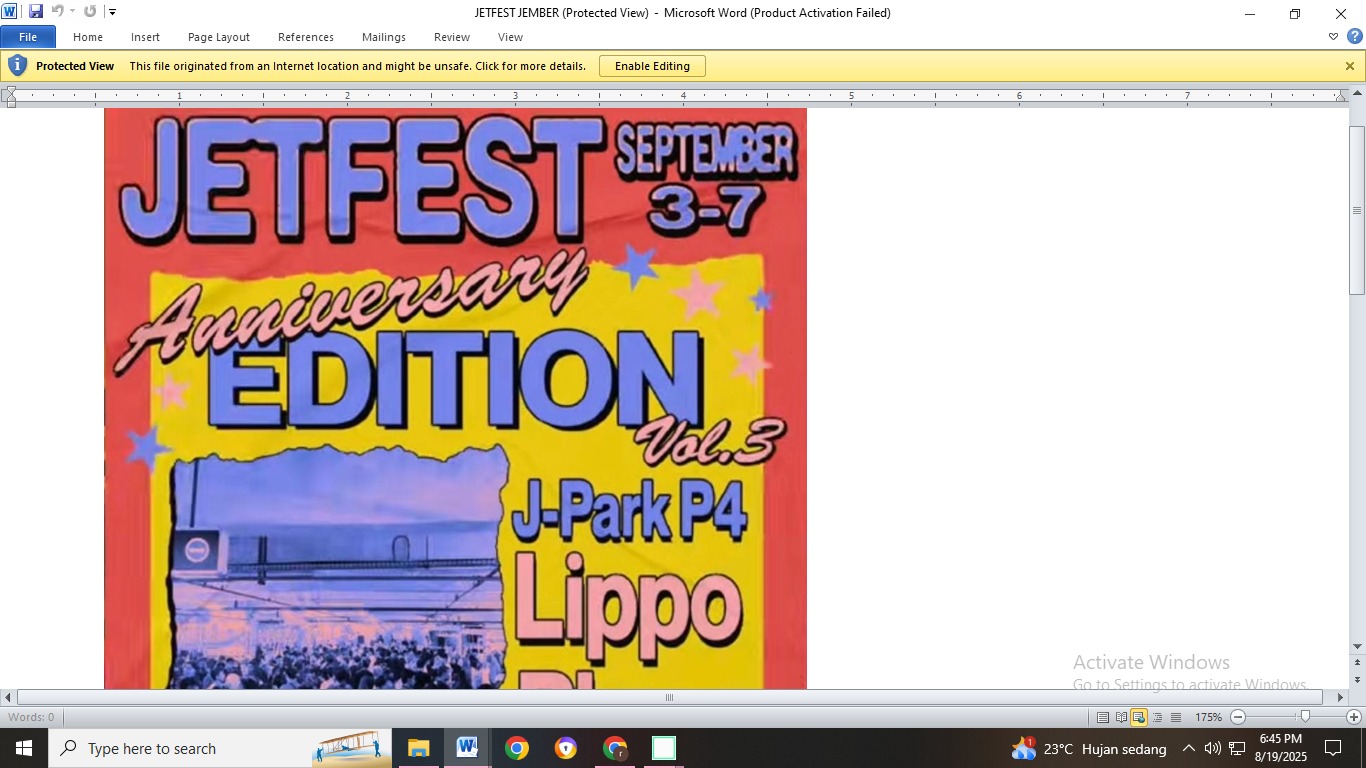Switch to Draft view
Image resolution: width=1366 pixels, height=768 pixels.
[x=1176, y=717]
